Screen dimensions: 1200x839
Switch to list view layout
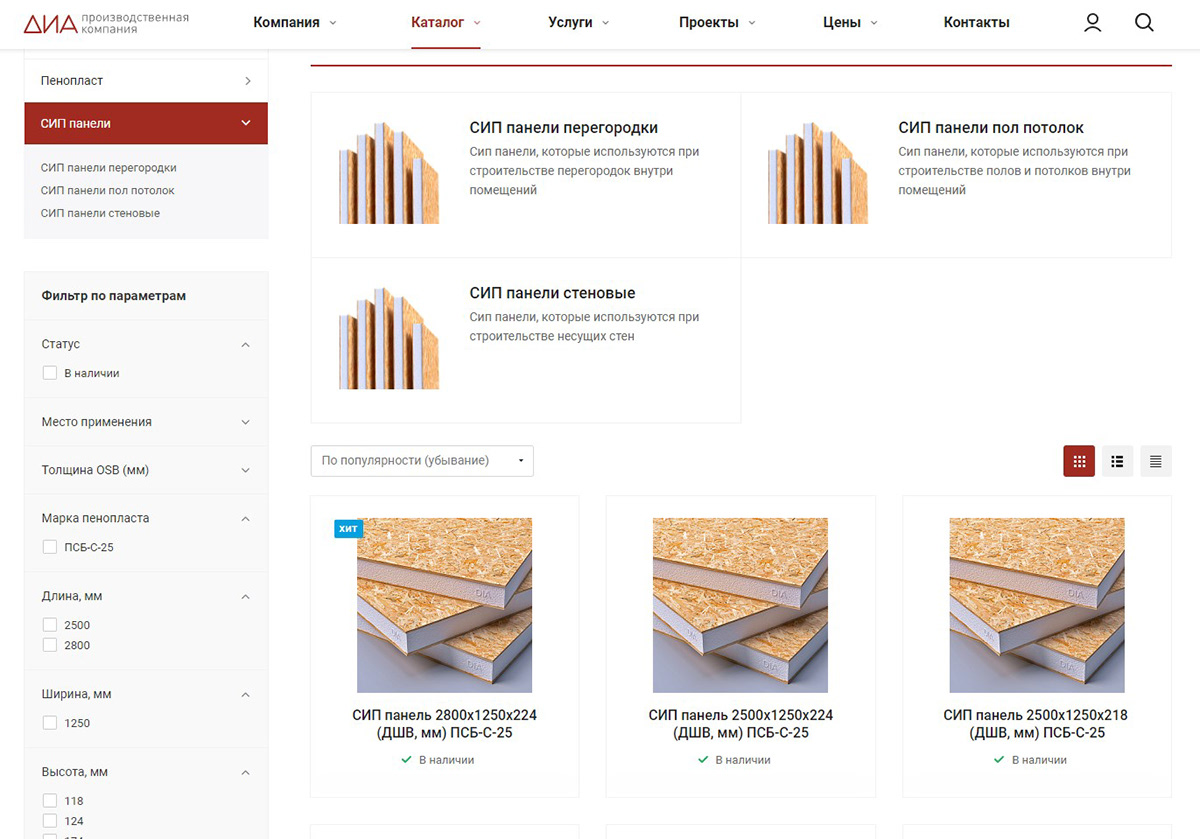pos(1117,461)
